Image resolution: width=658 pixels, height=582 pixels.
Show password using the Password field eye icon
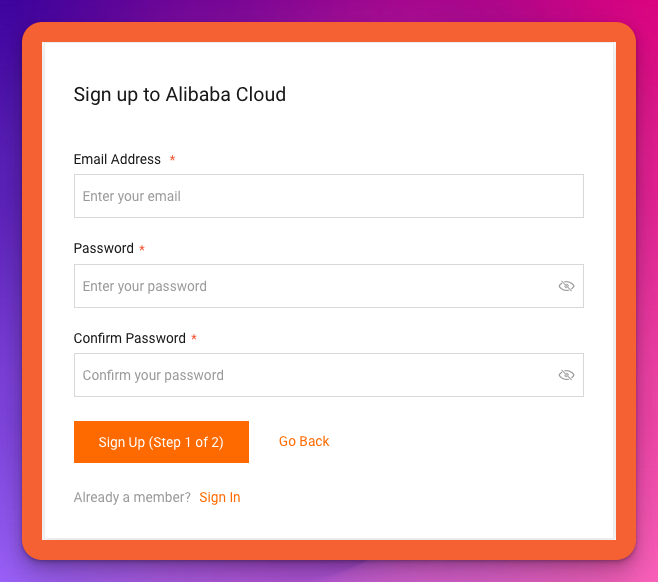pos(566,286)
